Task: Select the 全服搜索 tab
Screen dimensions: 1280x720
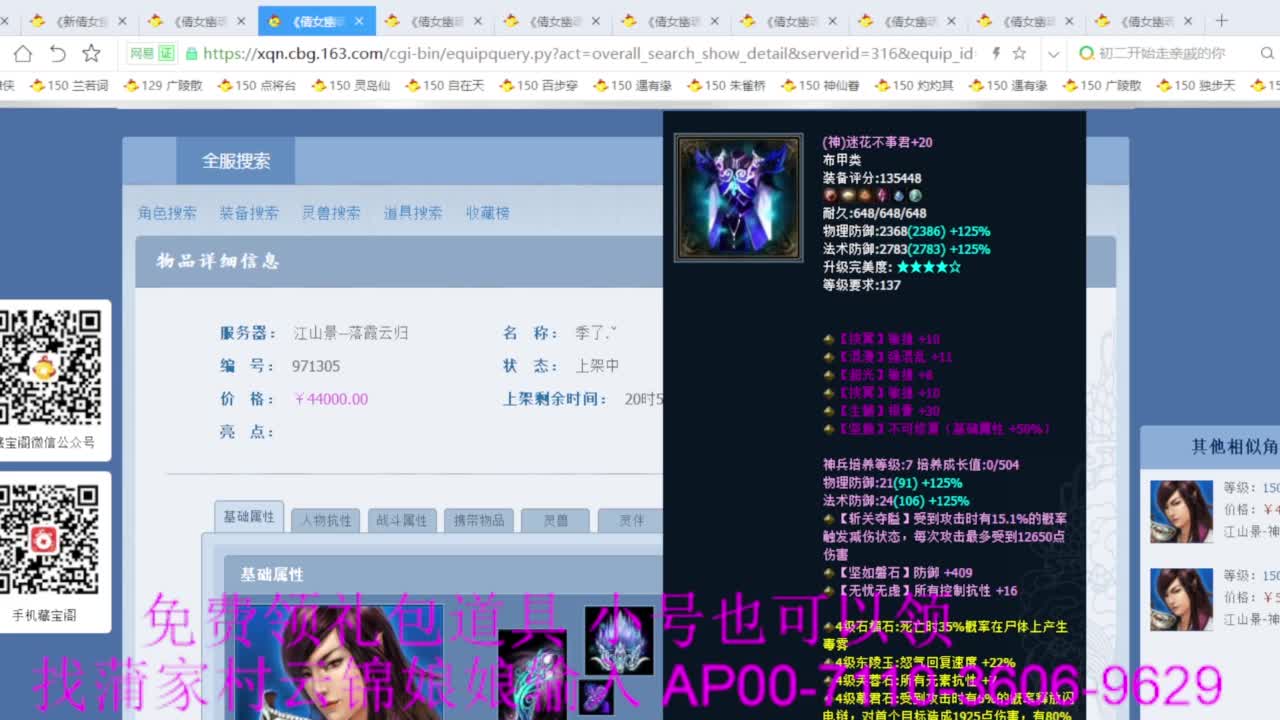Action: (x=235, y=161)
